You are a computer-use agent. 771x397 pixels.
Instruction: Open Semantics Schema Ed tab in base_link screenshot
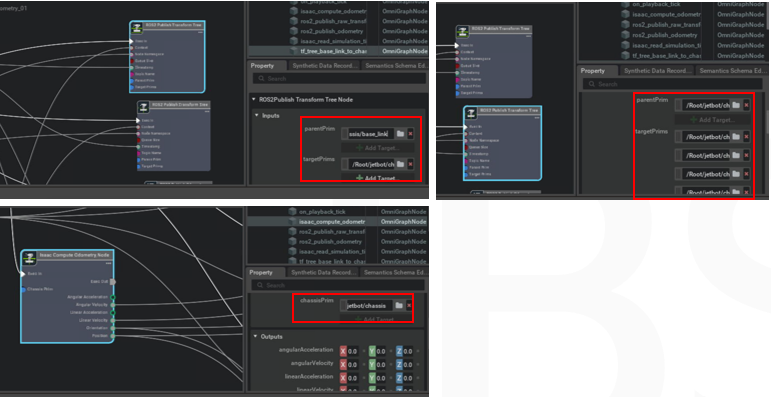click(395, 66)
